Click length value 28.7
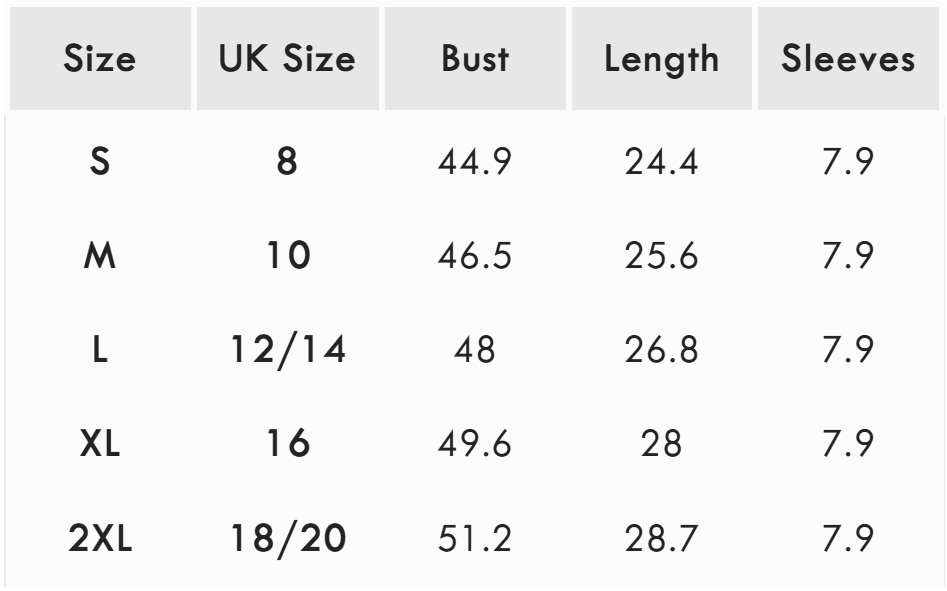947x591 pixels. (661, 540)
